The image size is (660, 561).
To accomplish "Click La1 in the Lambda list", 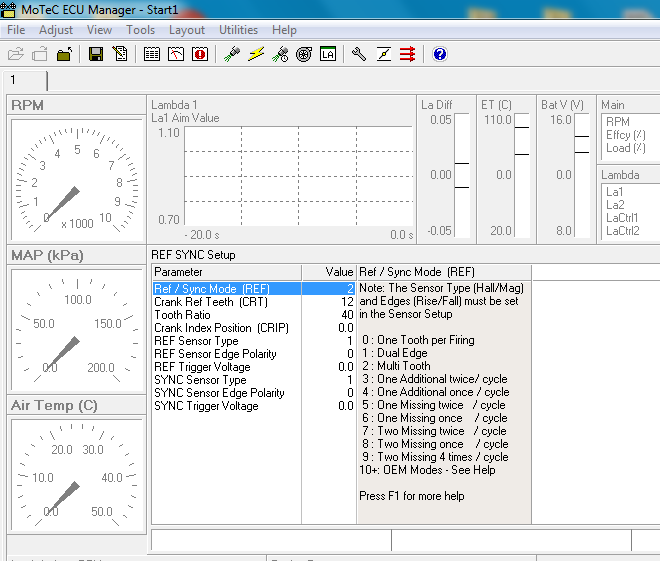I will [x=615, y=192].
